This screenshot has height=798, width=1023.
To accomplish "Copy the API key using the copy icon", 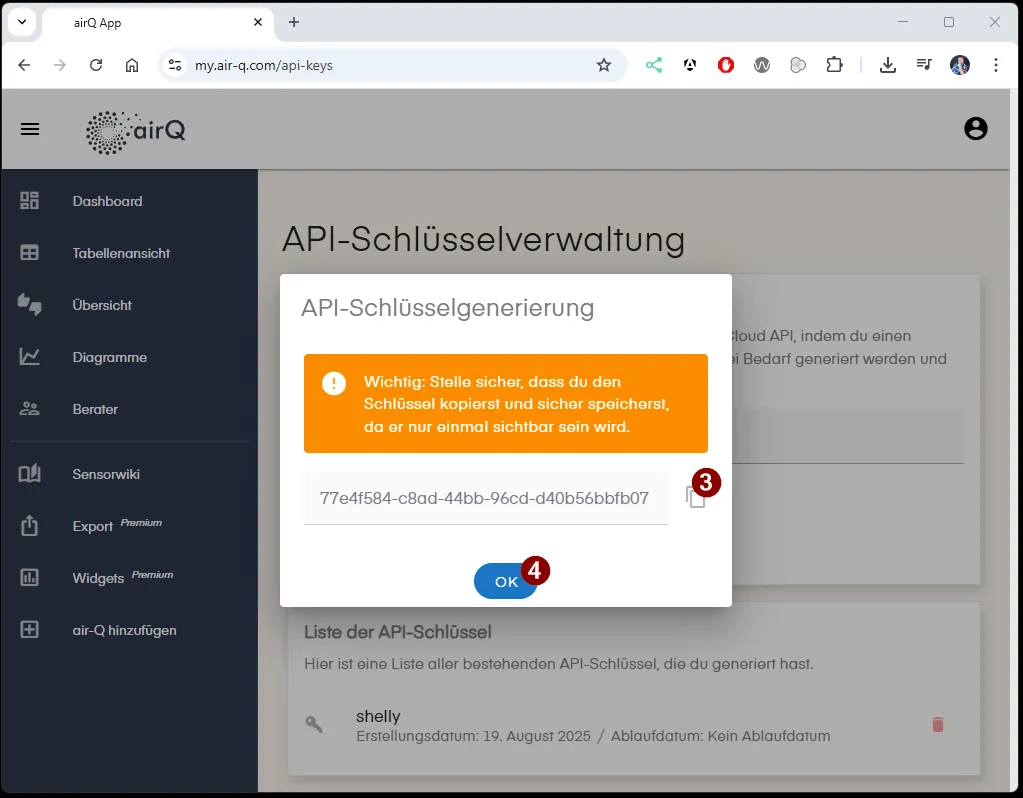I will pos(697,497).
